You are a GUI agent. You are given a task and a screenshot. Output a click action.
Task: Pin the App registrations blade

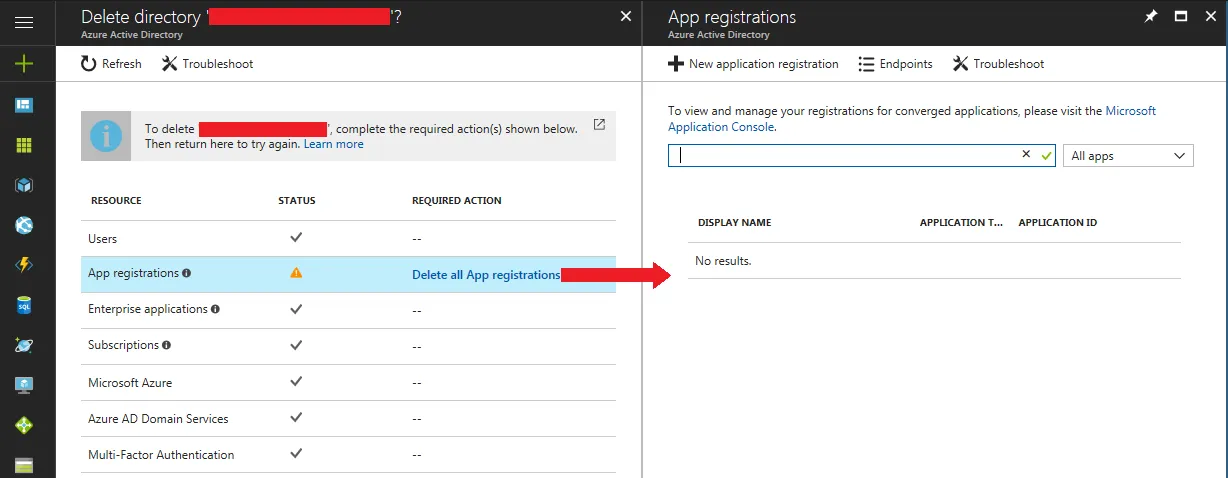[1151, 16]
